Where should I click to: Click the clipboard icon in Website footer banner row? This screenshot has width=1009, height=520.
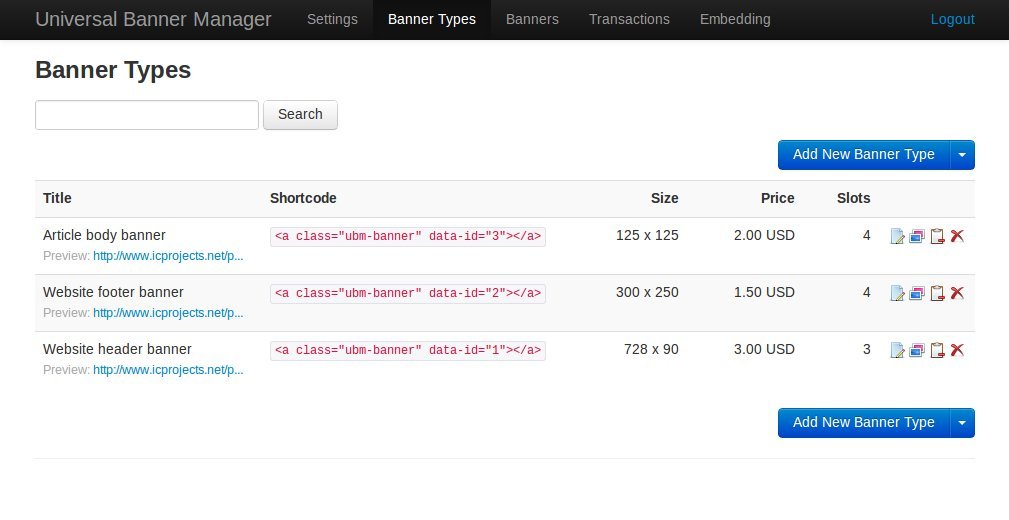coord(937,294)
